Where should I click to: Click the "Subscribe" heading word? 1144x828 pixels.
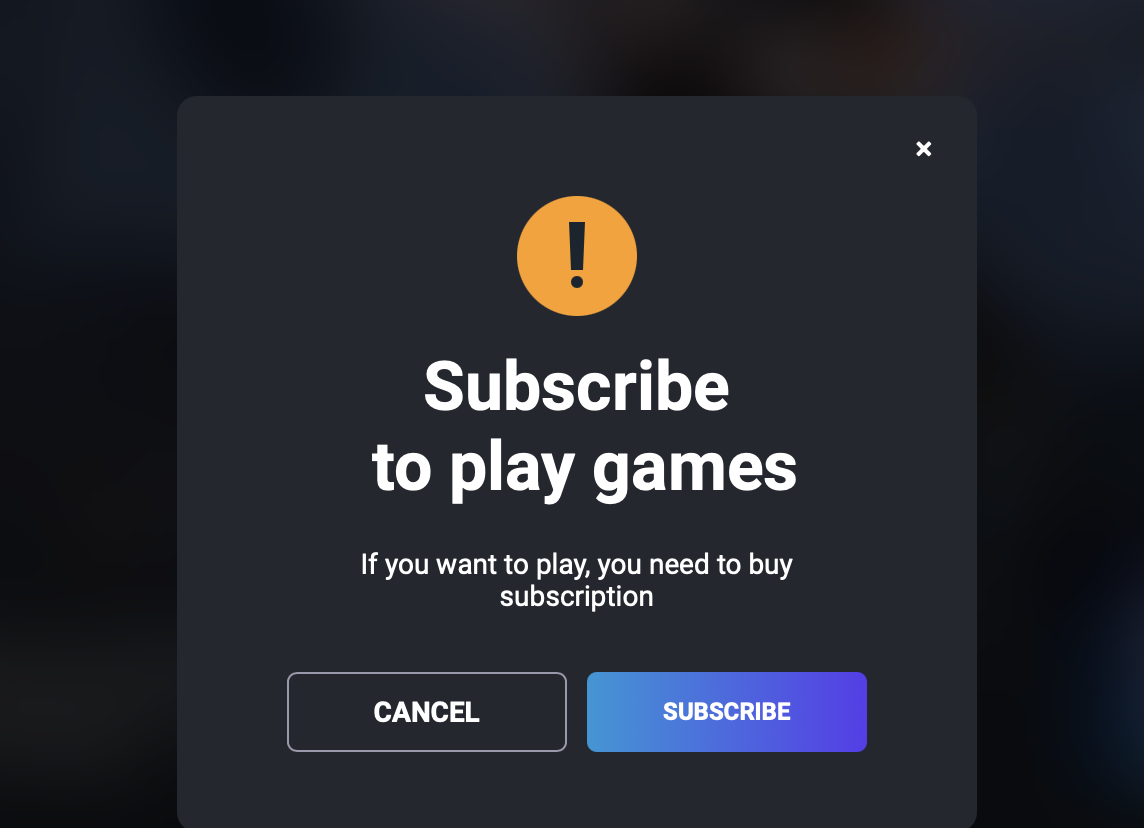(576, 387)
